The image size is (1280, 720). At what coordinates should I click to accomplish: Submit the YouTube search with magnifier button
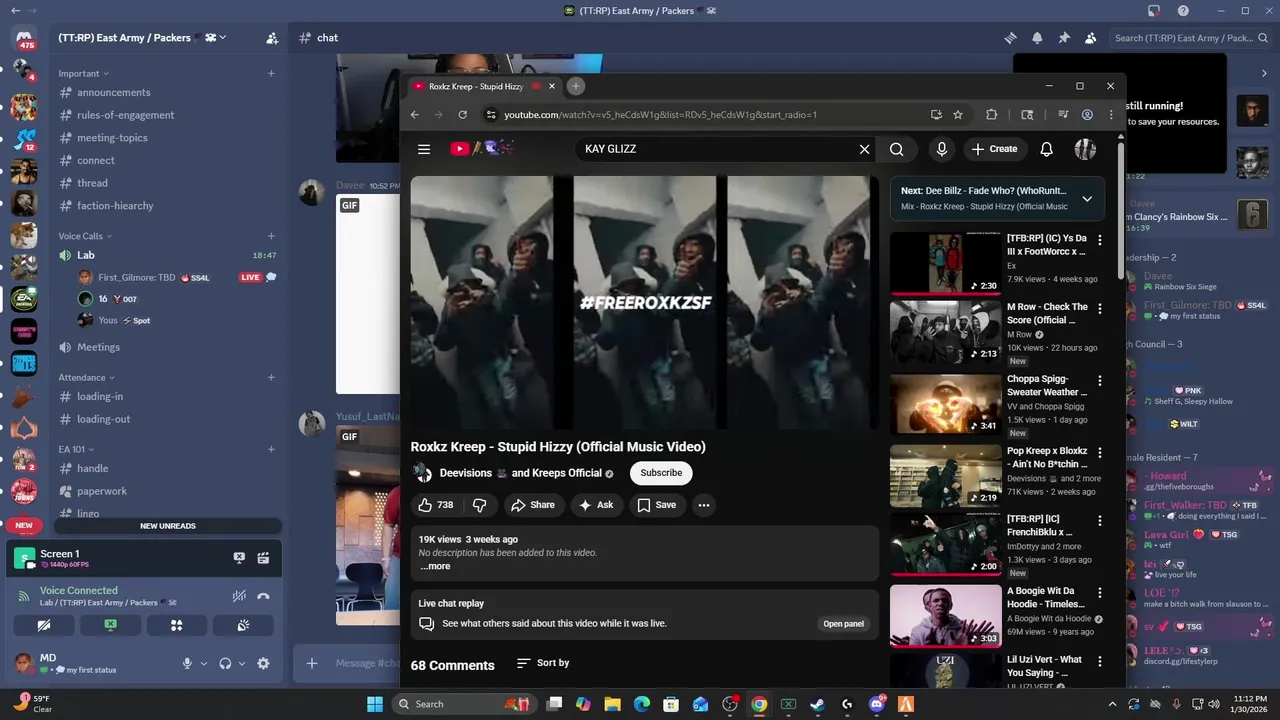point(897,149)
